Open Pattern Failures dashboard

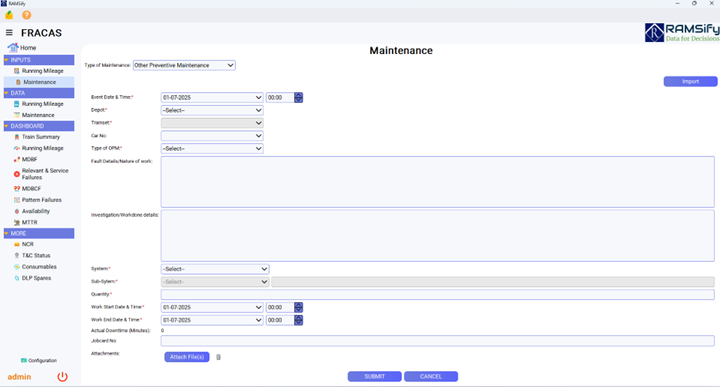point(38,200)
